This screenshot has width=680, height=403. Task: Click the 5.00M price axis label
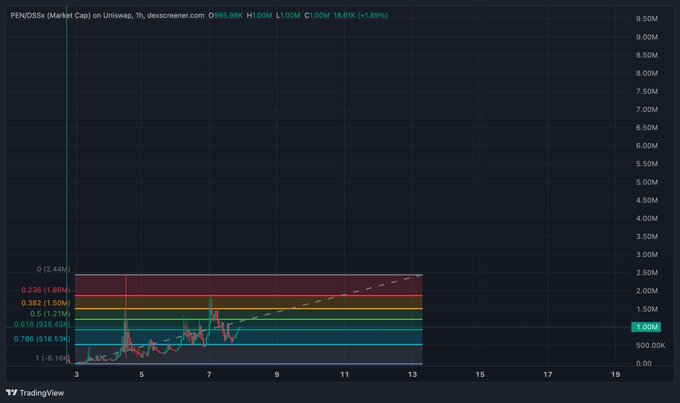pyautogui.click(x=647, y=182)
